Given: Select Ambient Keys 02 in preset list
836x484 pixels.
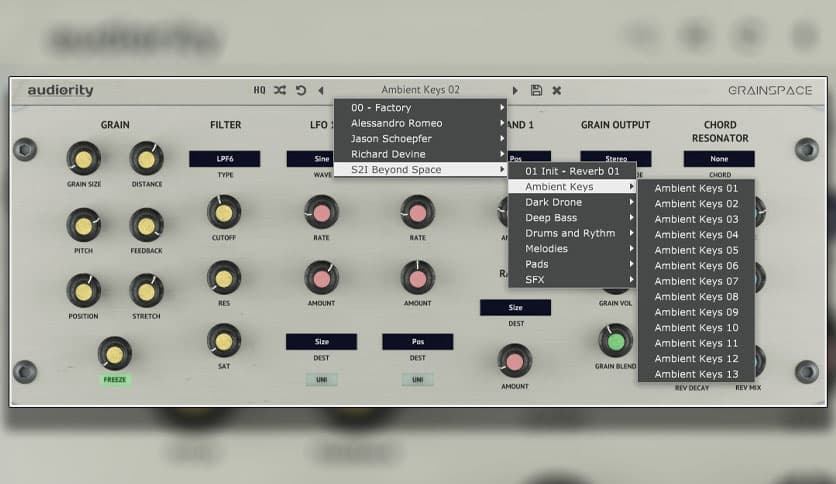Looking at the screenshot, I should pyautogui.click(x=696, y=204).
